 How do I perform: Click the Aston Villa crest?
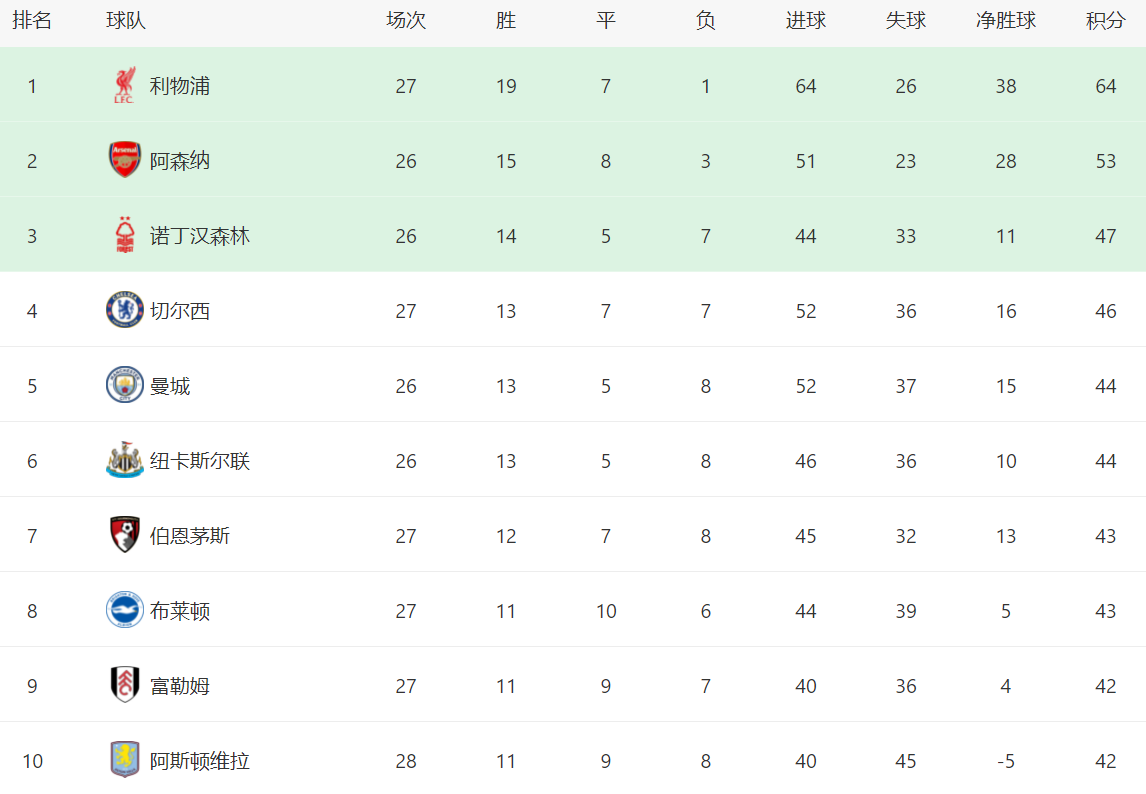[x=125, y=760]
